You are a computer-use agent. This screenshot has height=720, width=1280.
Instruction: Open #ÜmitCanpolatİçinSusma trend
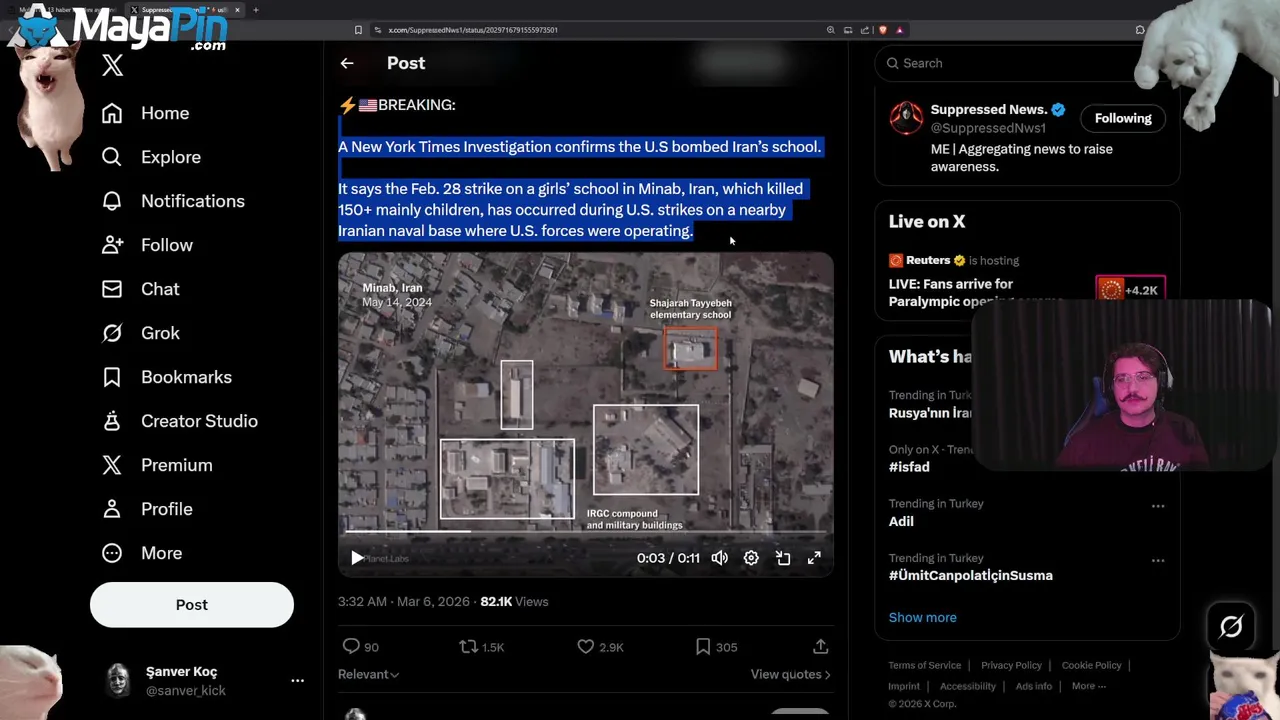[x=970, y=575]
